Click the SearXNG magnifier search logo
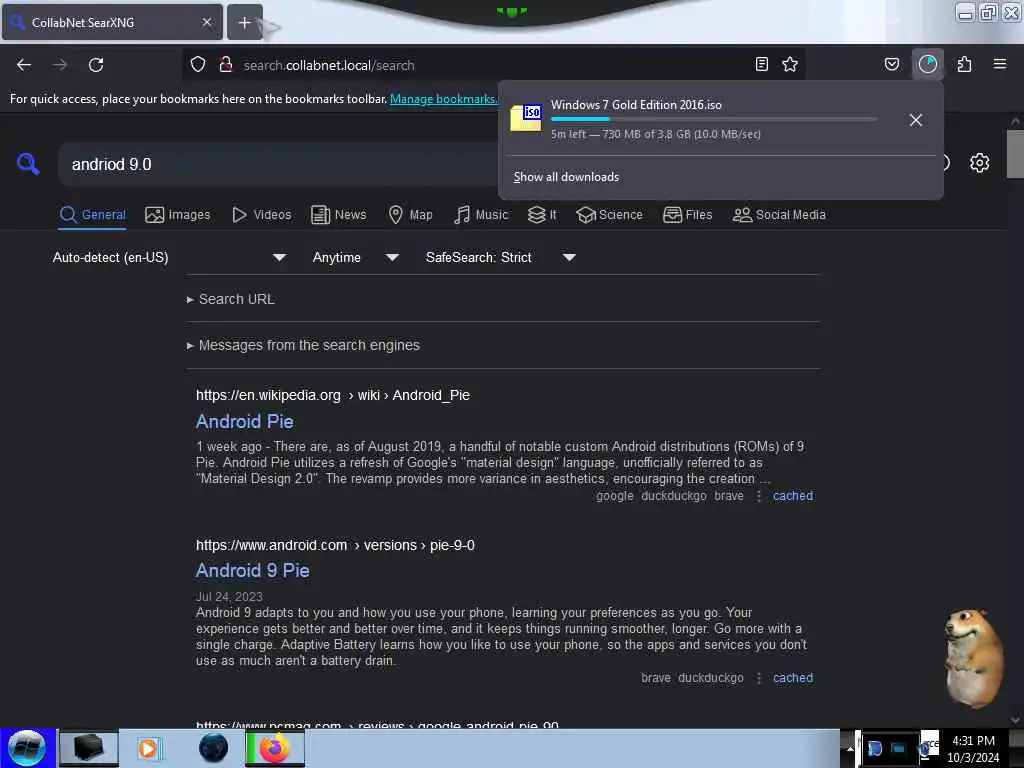The width and height of the screenshot is (1024, 768). (x=27, y=163)
